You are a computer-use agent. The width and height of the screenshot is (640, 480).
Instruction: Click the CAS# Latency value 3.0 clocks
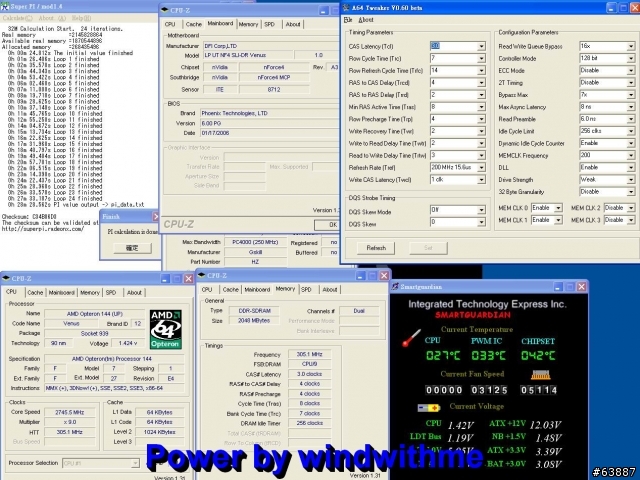[309, 374]
